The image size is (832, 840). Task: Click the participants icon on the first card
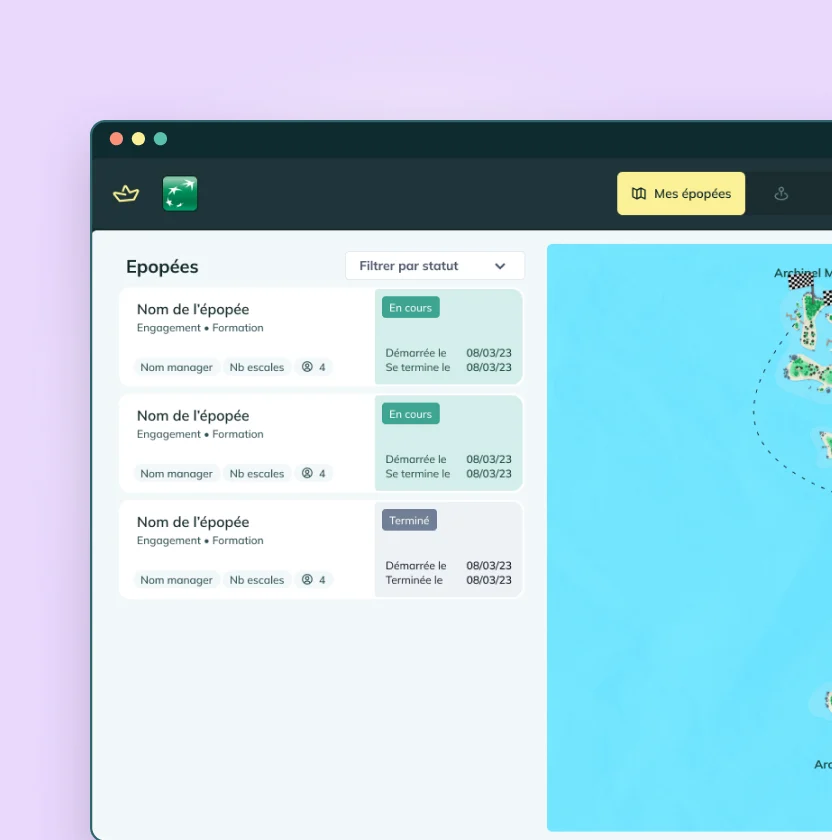coord(307,367)
